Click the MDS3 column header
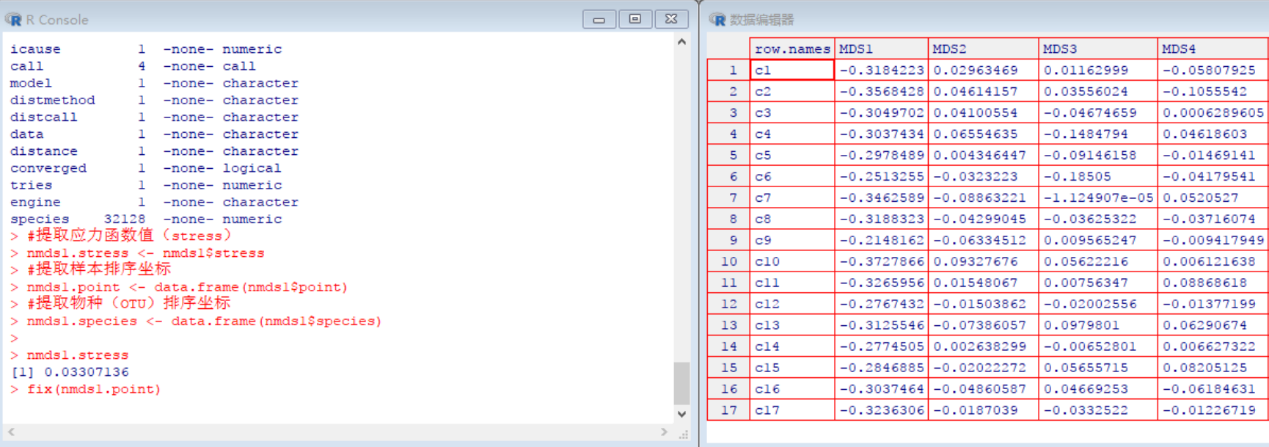 (1098, 49)
